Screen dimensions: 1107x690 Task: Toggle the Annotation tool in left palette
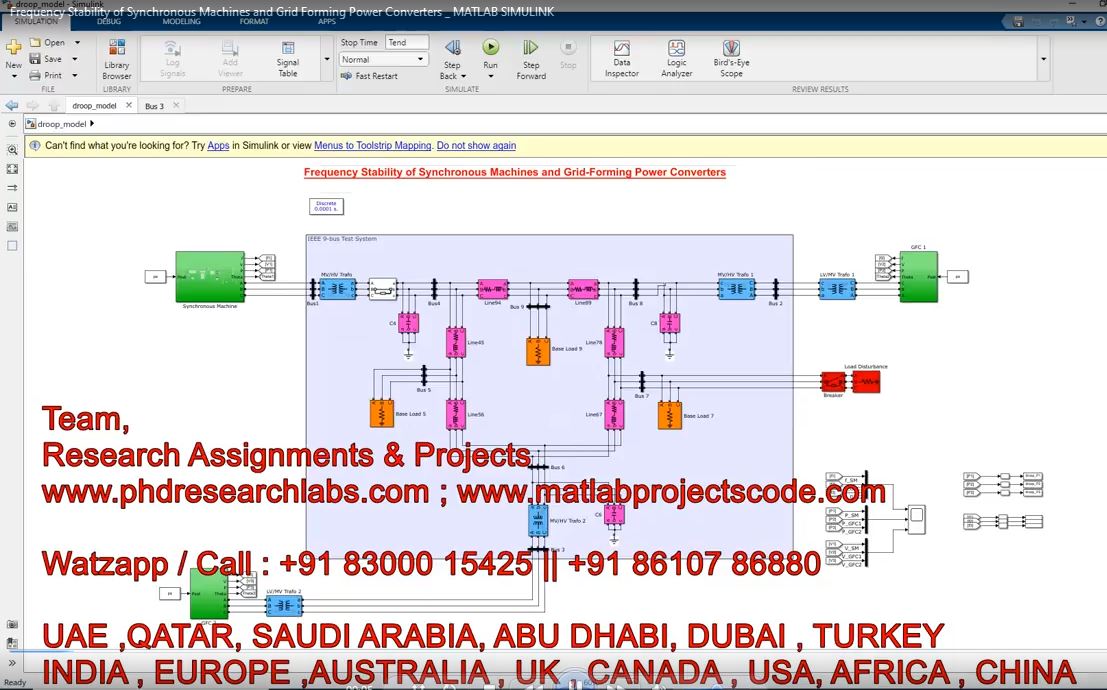[x=12, y=207]
